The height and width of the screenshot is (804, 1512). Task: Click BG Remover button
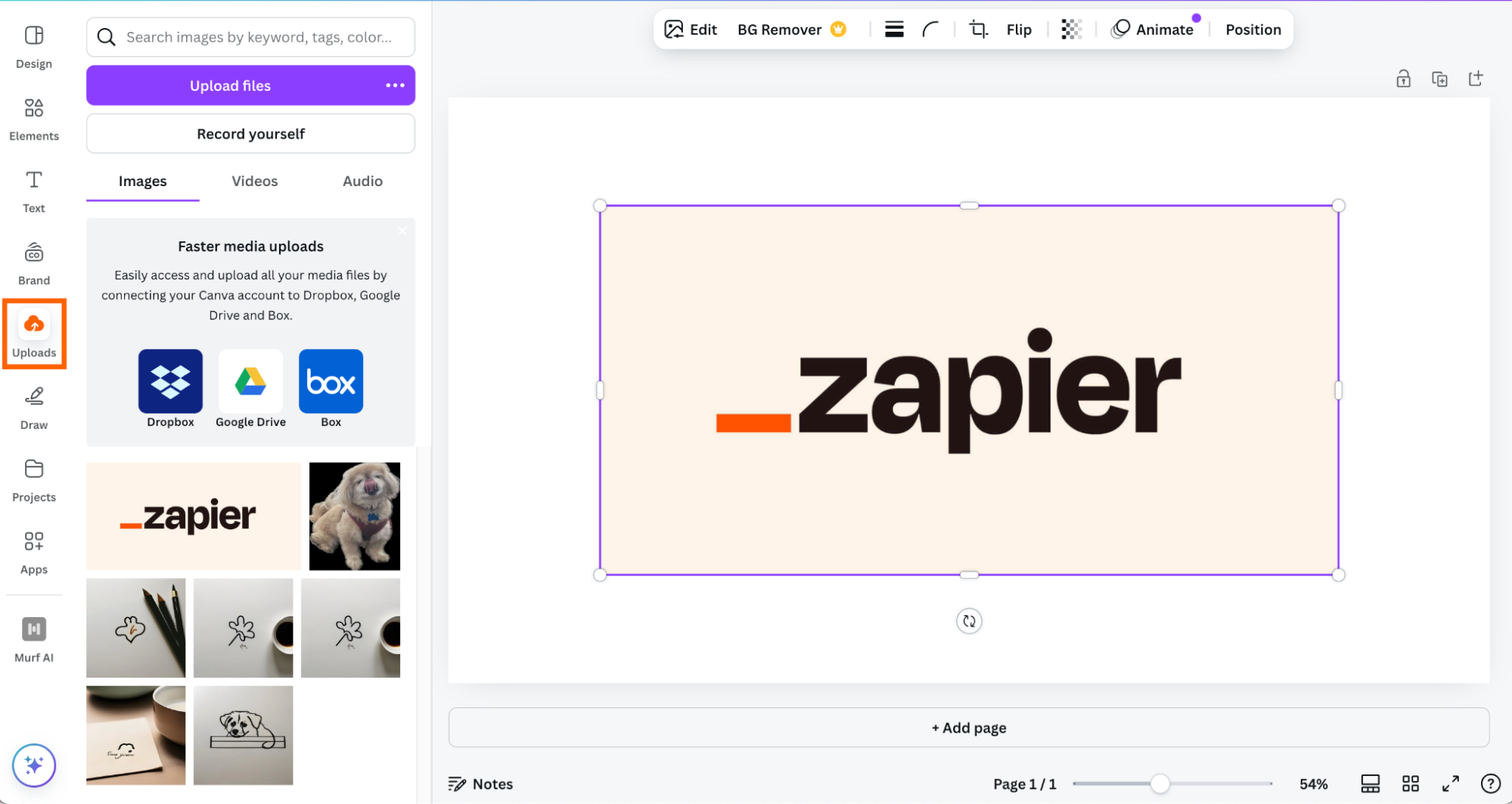pyautogui.click(x=791, y=29)
